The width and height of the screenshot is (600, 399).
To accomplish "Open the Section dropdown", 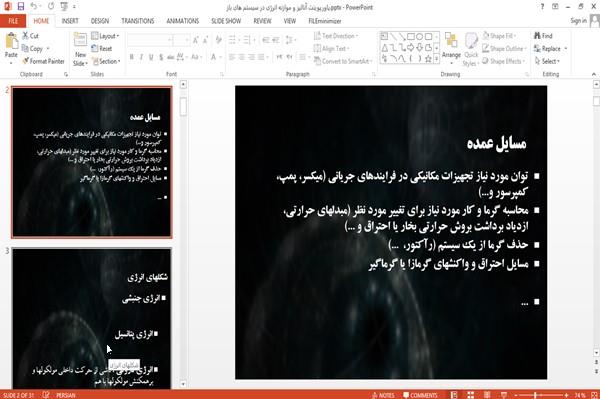I will click(106, 61).
